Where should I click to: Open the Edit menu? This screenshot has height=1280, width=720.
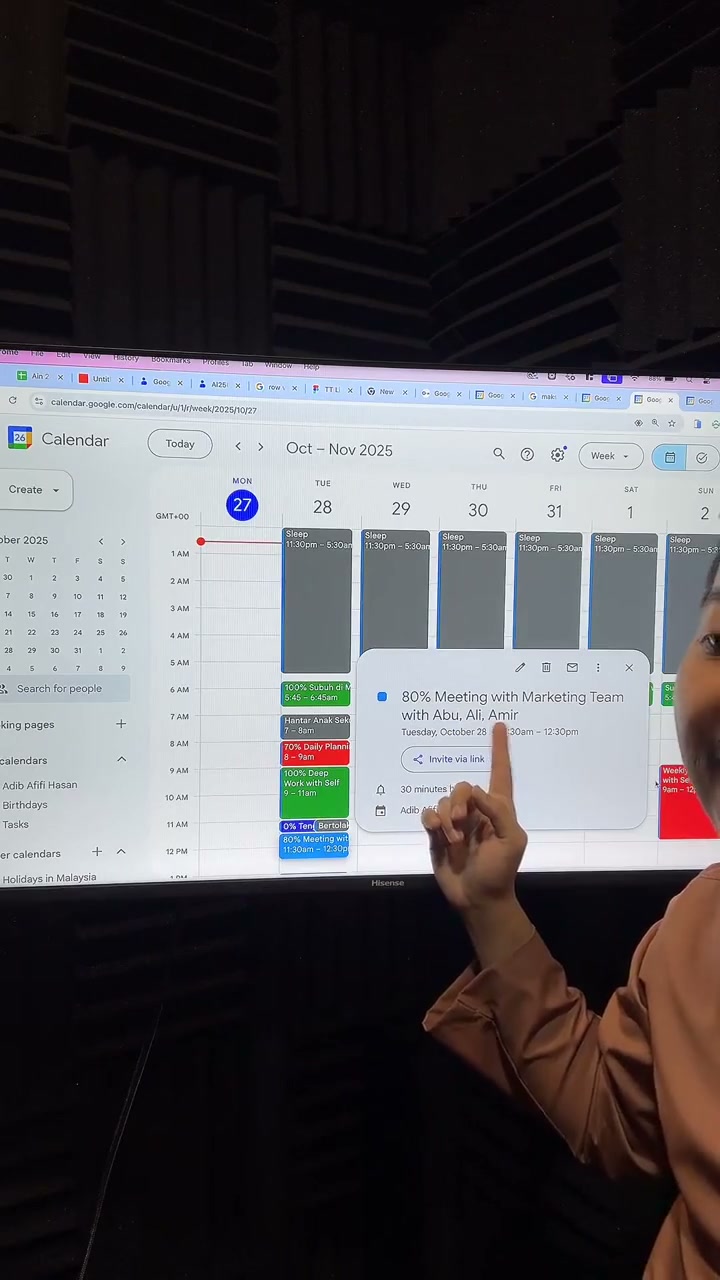pyautogui.click(x=63, y=355)
